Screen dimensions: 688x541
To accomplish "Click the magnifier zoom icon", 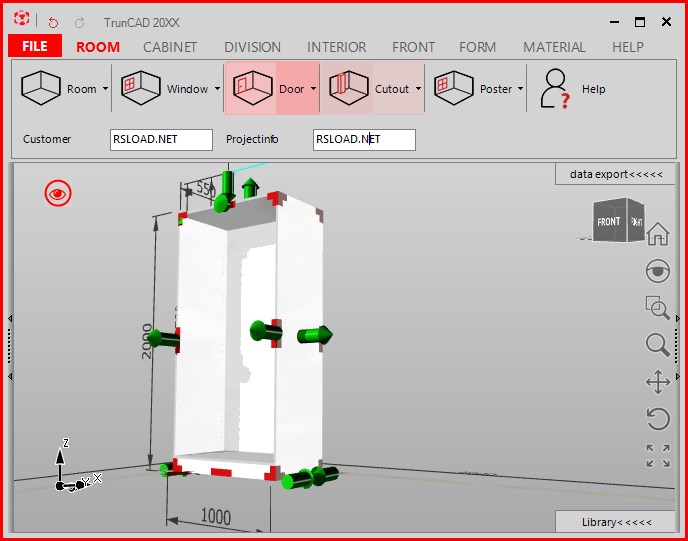I will click(x=657, y=344).
